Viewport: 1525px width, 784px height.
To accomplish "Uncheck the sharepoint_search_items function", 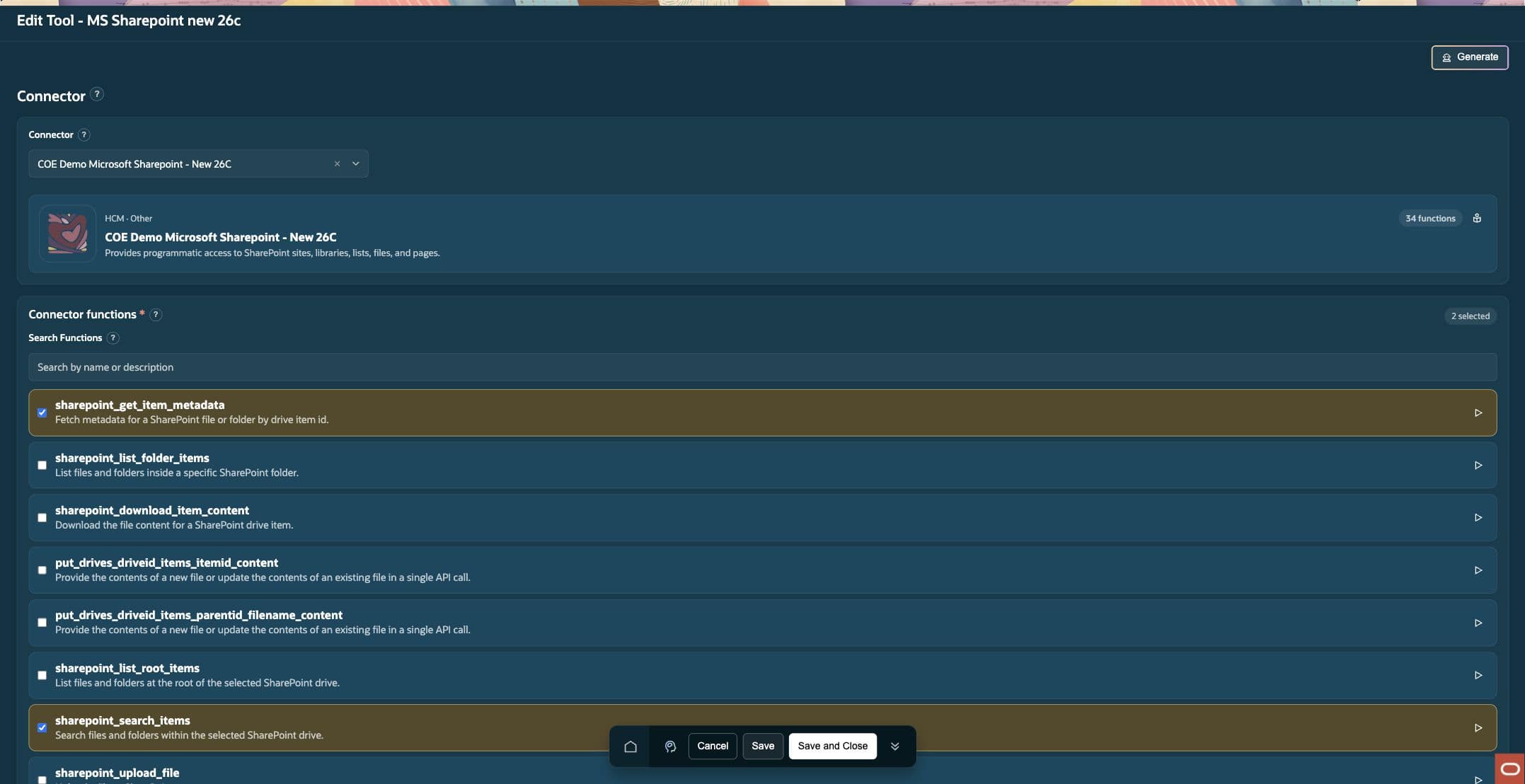I will coord(42,727).
